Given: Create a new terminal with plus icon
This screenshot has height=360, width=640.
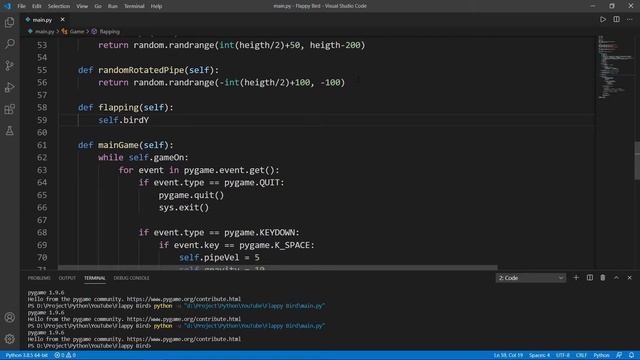Looking at the screenshot, I should coord(576,278).
